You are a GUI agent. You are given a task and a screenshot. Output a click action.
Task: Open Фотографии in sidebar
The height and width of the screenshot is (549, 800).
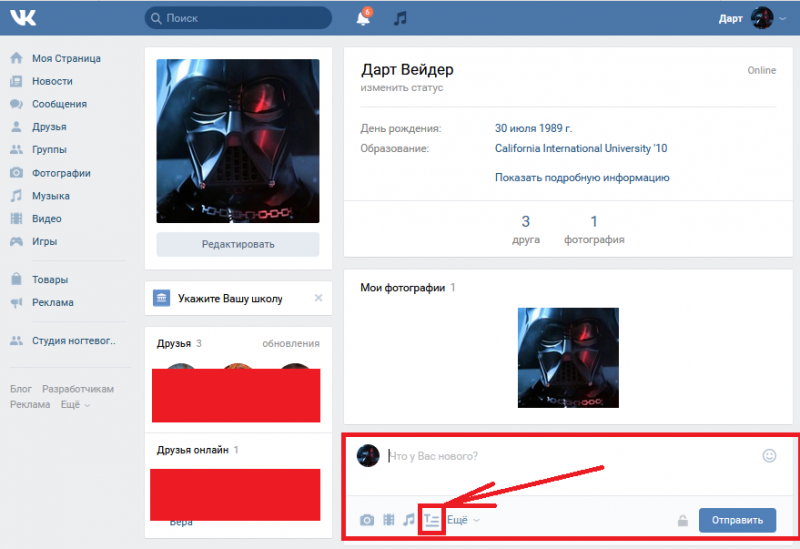tap(61, 173)
